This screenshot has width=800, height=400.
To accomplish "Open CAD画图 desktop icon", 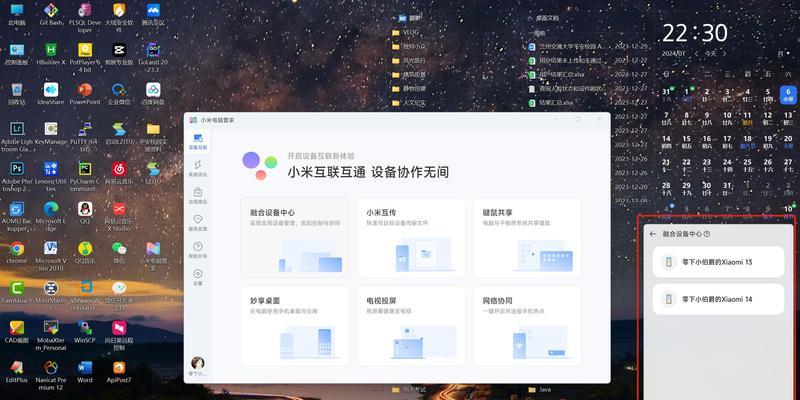I will (17, 332).
